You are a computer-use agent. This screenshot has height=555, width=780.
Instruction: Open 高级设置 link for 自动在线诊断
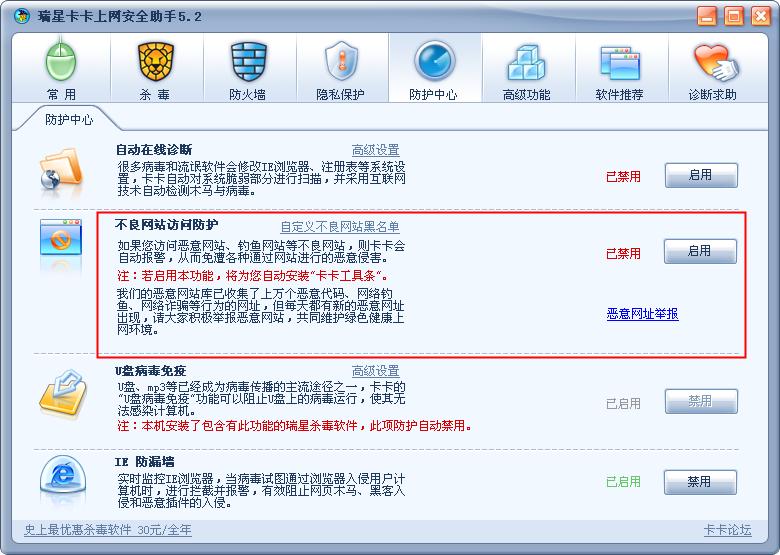coord(376,150)
